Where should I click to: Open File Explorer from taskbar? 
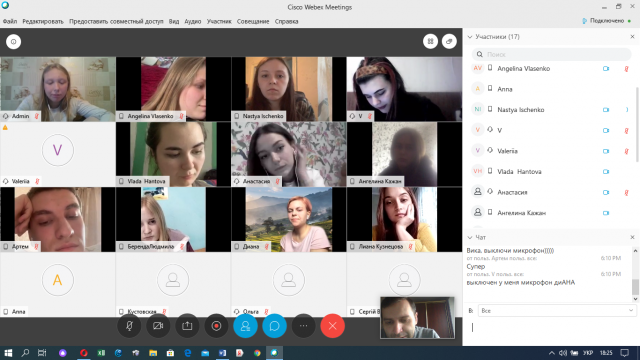[153, 353]
